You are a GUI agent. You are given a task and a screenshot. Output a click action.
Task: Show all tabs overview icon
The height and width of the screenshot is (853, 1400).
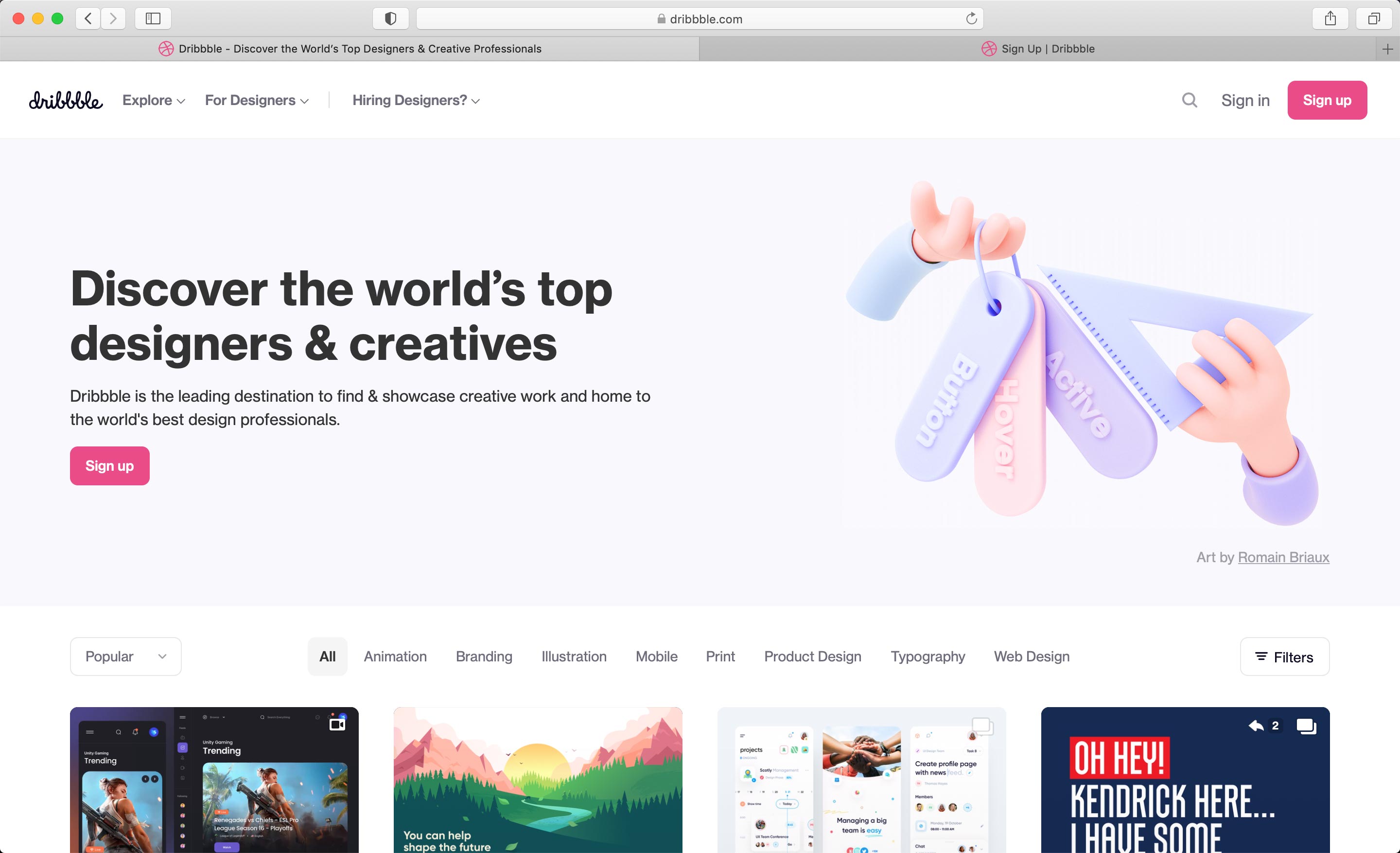coord(1373,19)
